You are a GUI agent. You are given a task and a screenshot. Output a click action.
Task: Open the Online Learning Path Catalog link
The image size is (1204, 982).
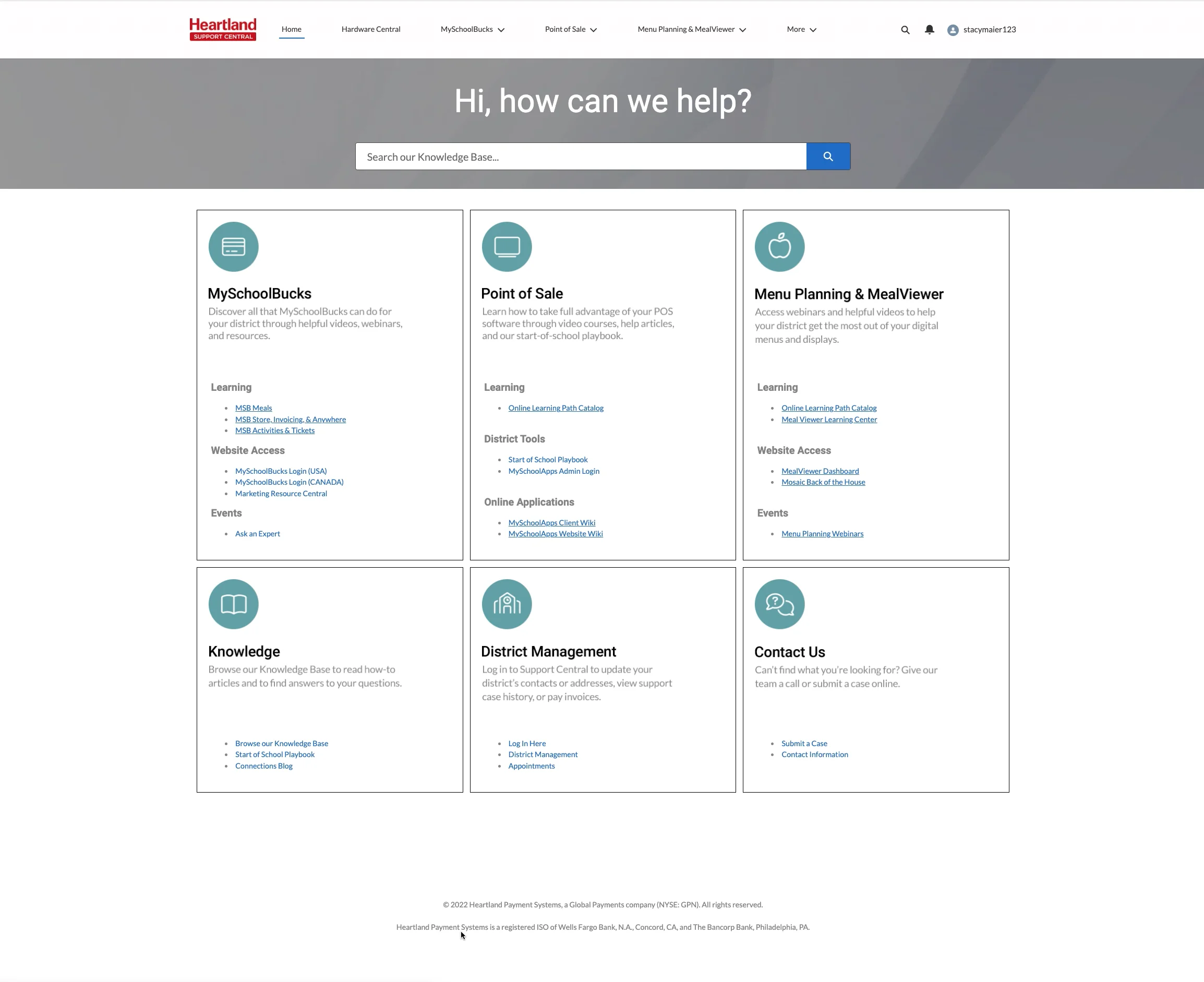(x=556, y=408)
